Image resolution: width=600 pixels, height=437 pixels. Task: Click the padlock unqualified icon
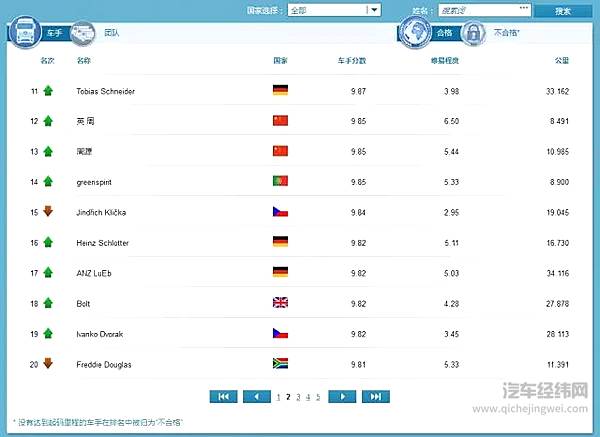tap(474, 32)
